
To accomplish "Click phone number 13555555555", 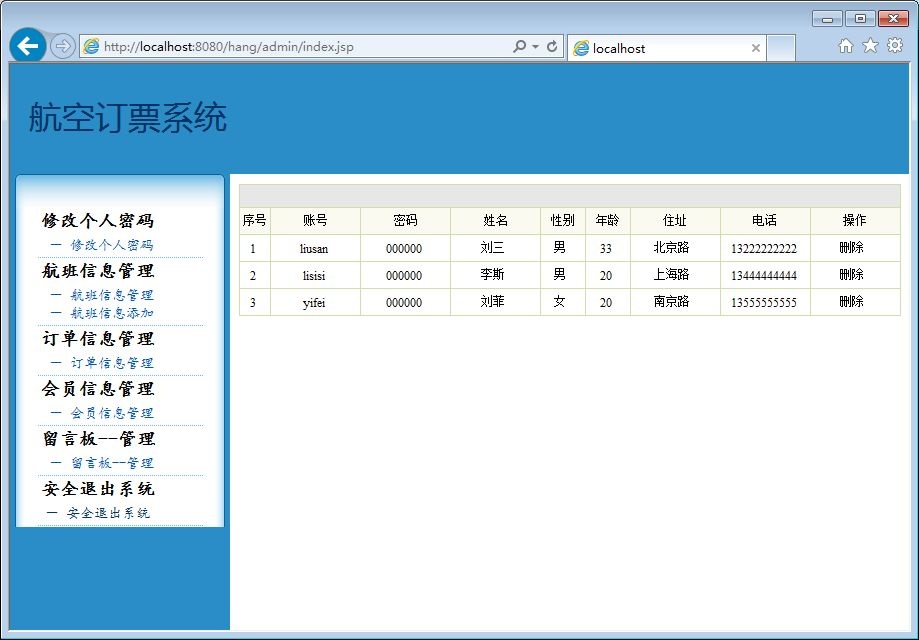I will [x=764, y=302].
